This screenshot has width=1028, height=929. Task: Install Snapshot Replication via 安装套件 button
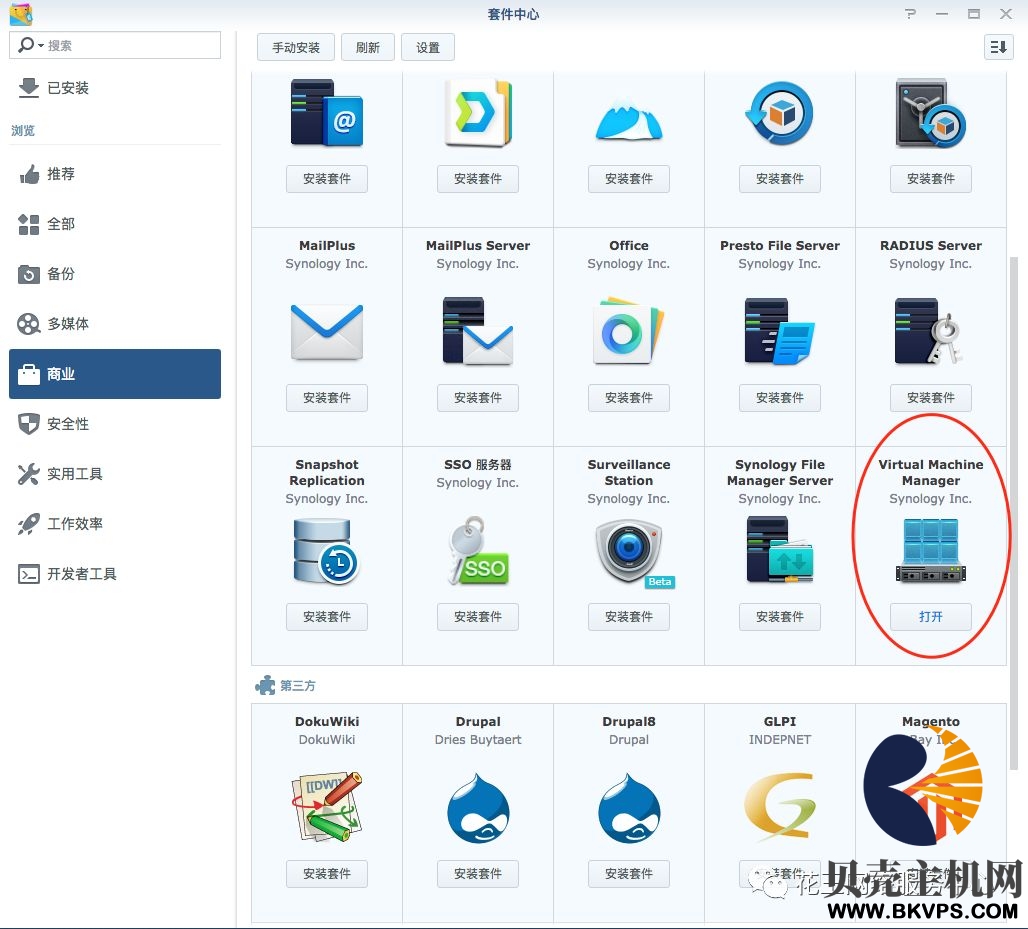point(326,617)
